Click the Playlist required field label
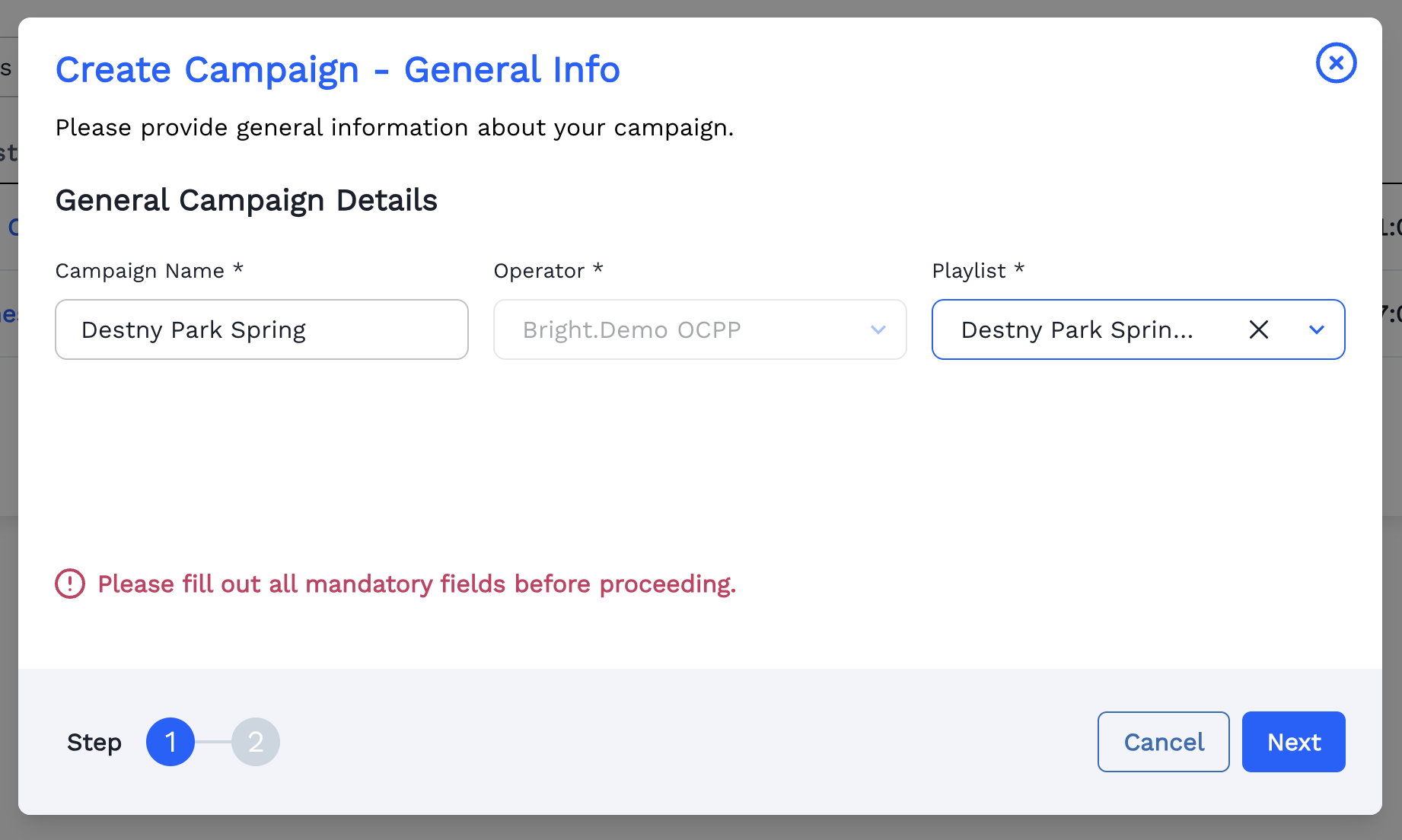Image resolution: width=1402 pixels, height=840 pixels. [x=978, y=270]
